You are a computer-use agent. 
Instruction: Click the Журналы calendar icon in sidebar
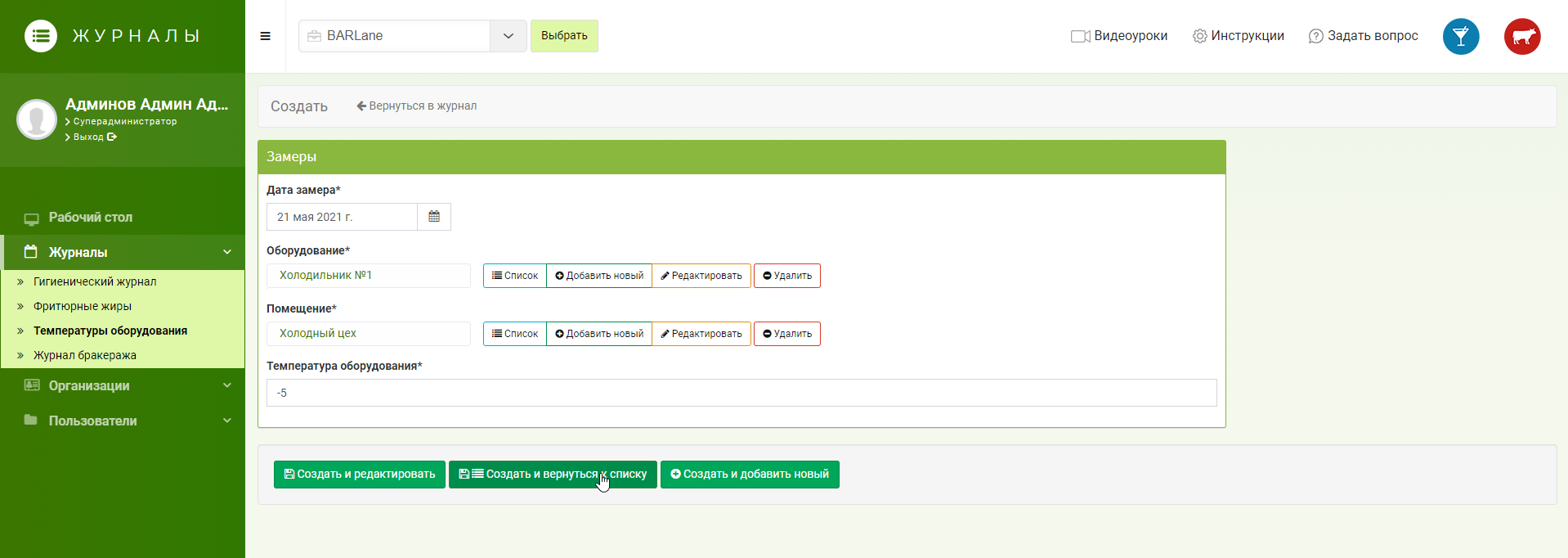click(31, 252)
